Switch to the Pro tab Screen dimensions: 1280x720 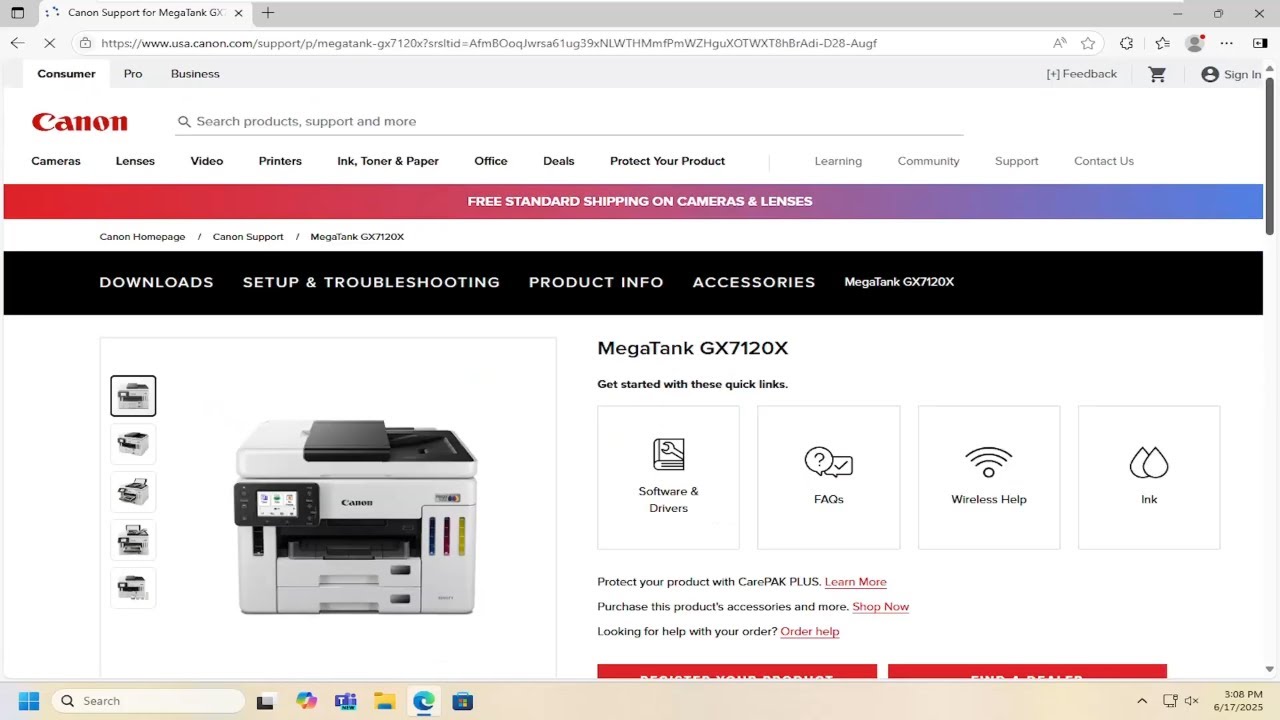pyautogui.click(x=133, y=74)
